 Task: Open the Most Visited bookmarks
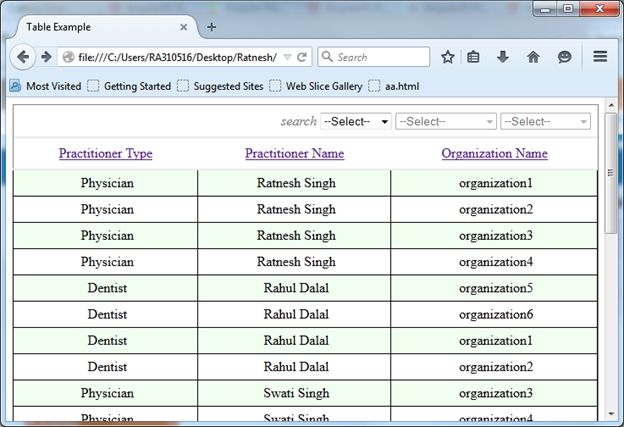tap(45, 86)
